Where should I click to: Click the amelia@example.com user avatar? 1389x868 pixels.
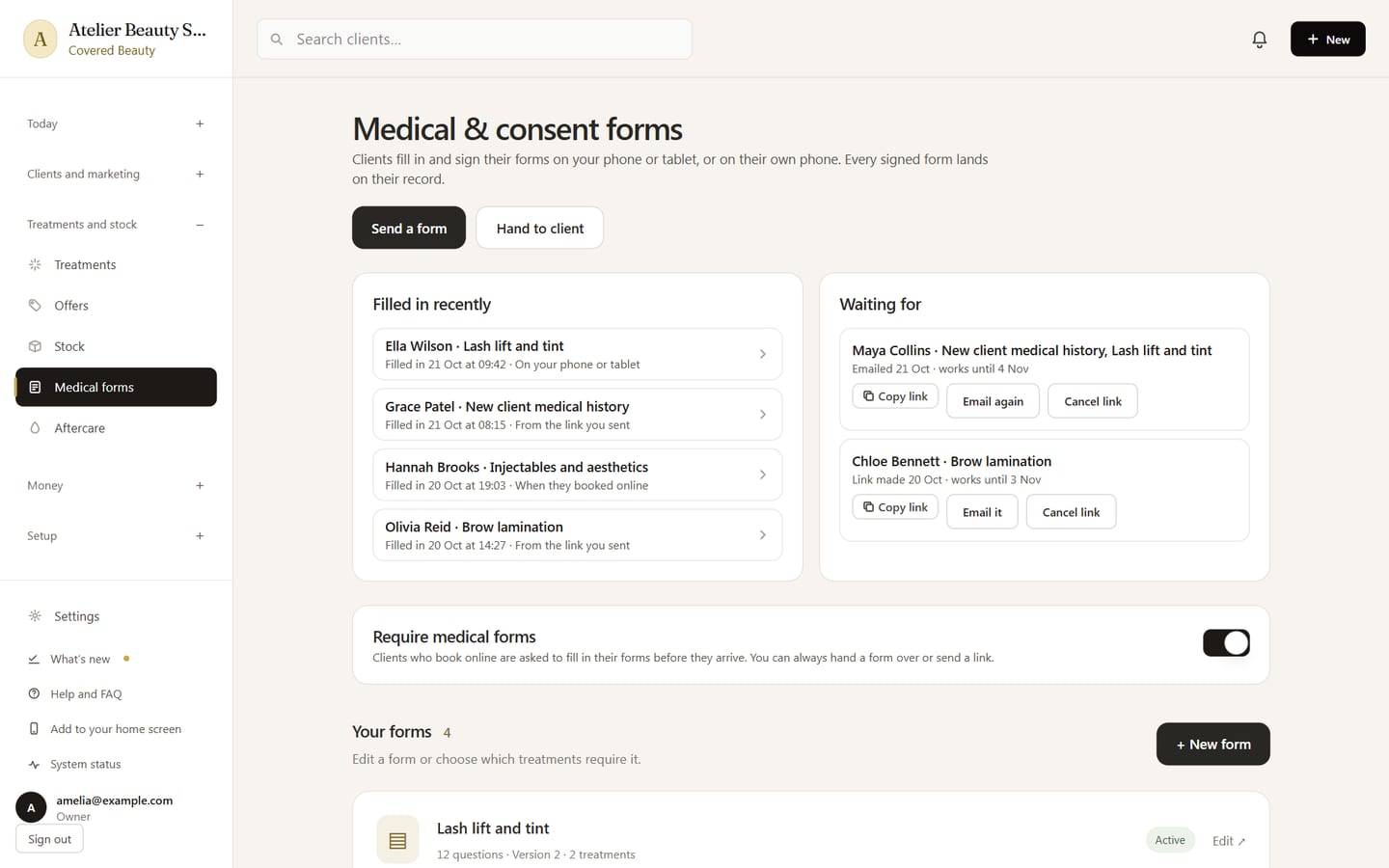[x=31, y=808]
